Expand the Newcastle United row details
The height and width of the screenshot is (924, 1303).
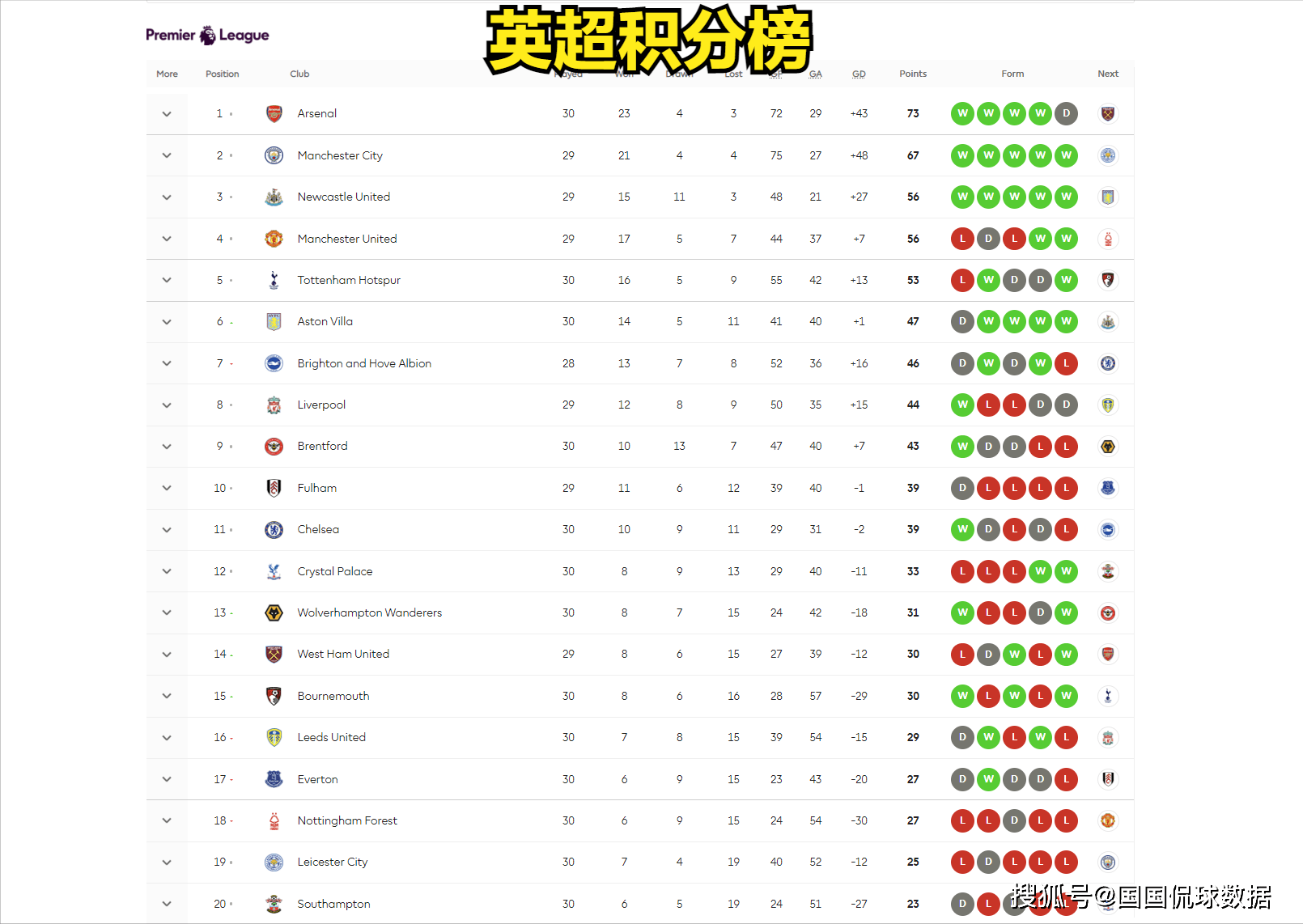point(167,197)
